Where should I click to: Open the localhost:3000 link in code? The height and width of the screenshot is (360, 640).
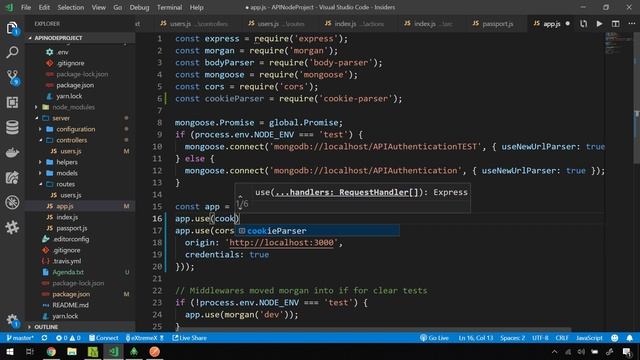[x=281, y=242]
